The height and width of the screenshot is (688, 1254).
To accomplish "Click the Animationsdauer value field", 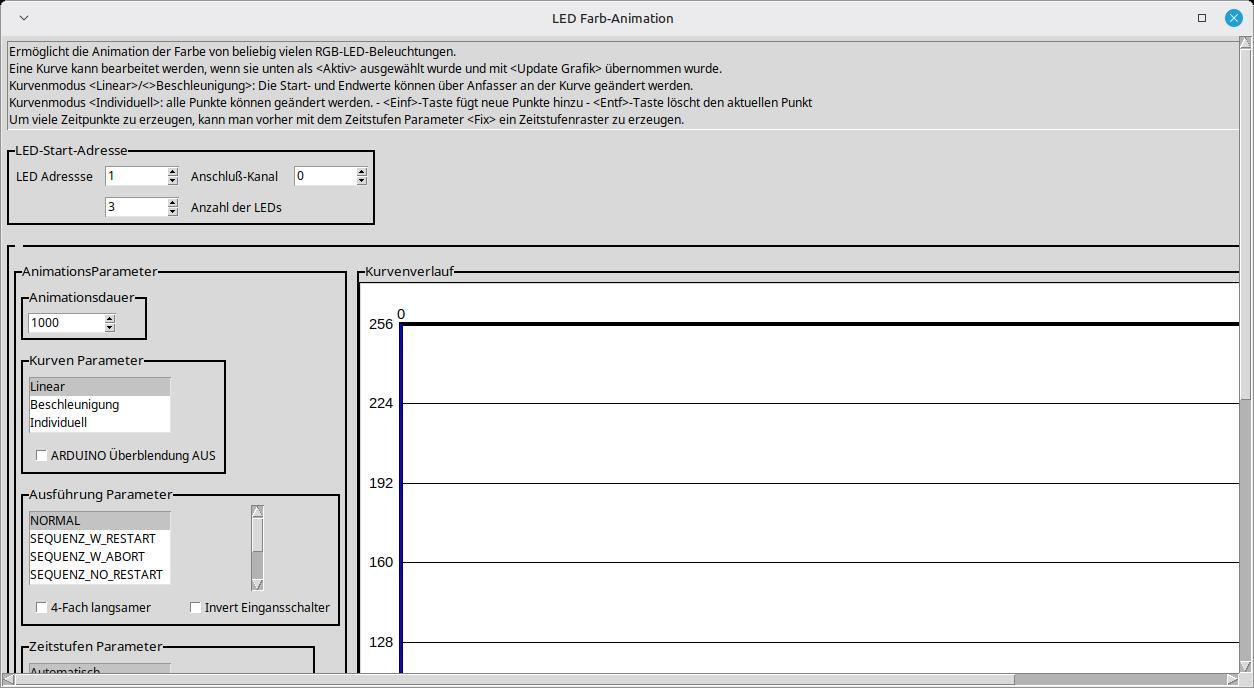I will point(65,322).
